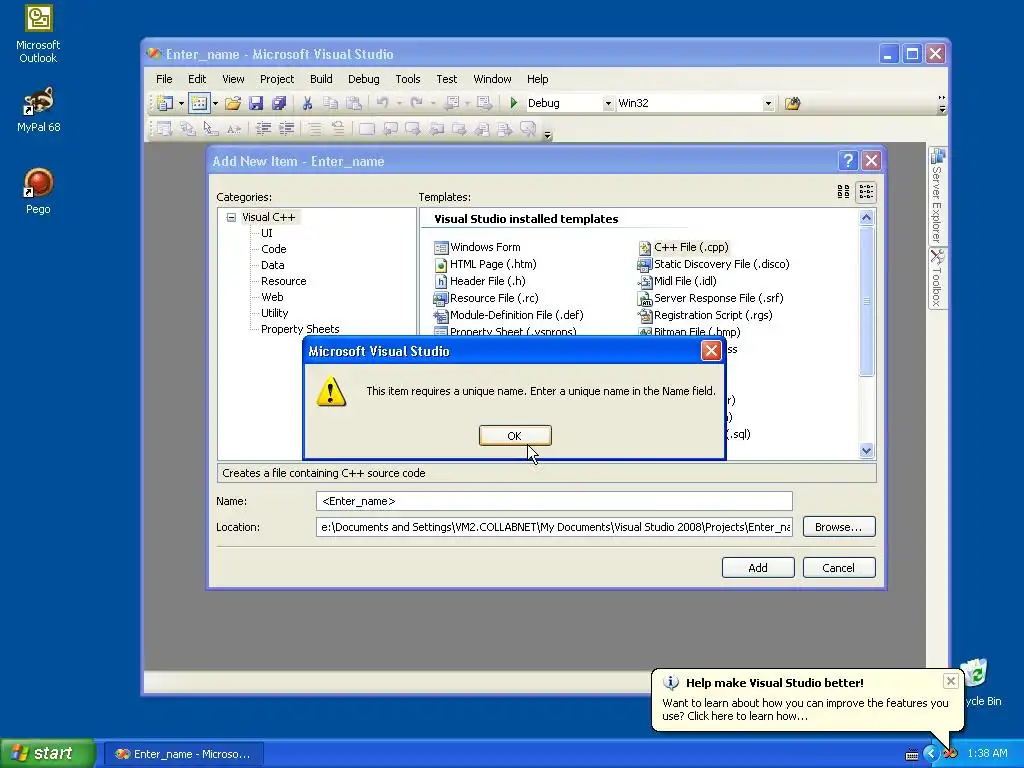Click the taskbar clock showing 1:38 AM

987,753
